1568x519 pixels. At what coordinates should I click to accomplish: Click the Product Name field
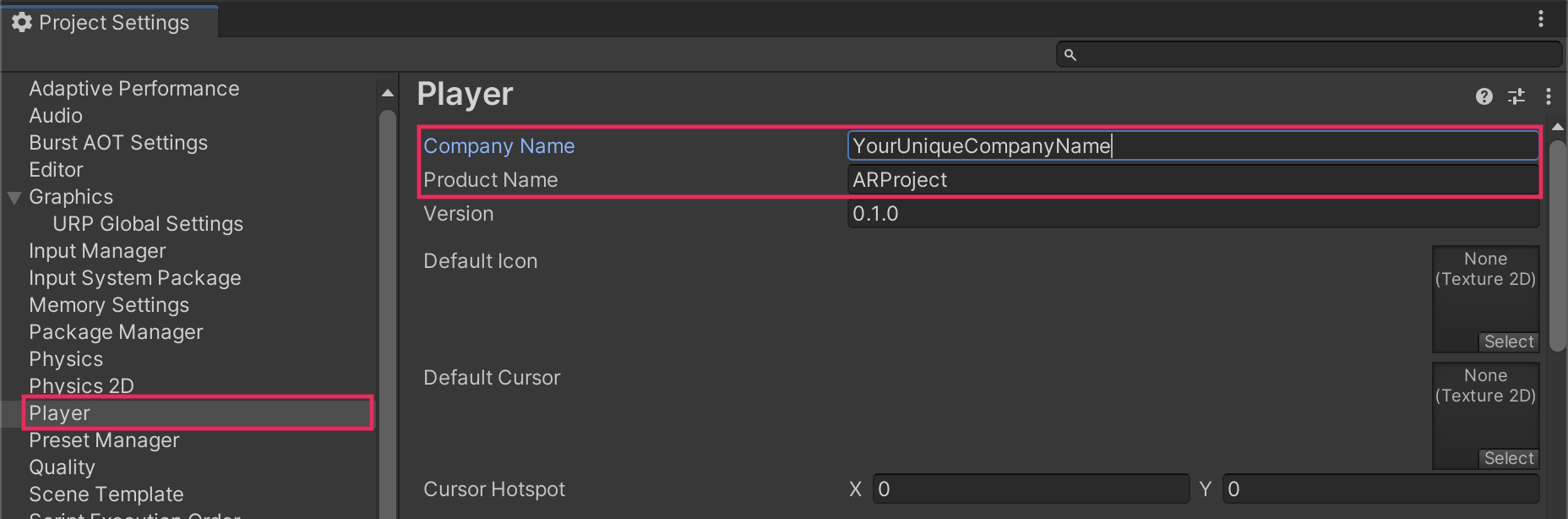(x=1191, y=180)
